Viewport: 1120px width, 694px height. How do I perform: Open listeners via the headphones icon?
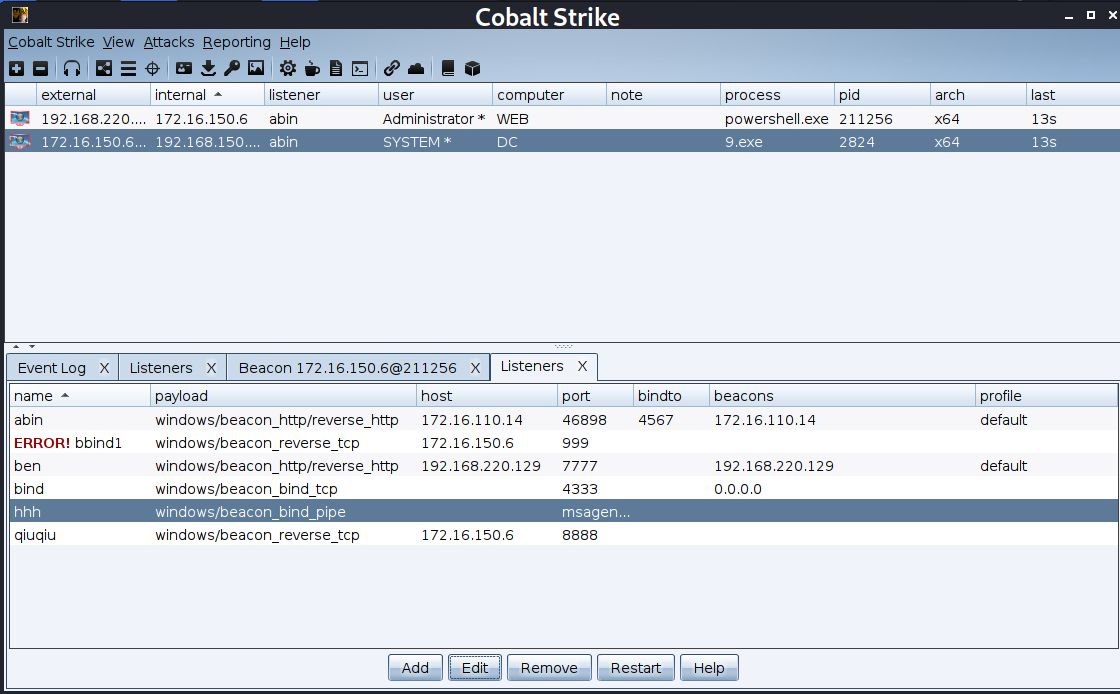71,69
